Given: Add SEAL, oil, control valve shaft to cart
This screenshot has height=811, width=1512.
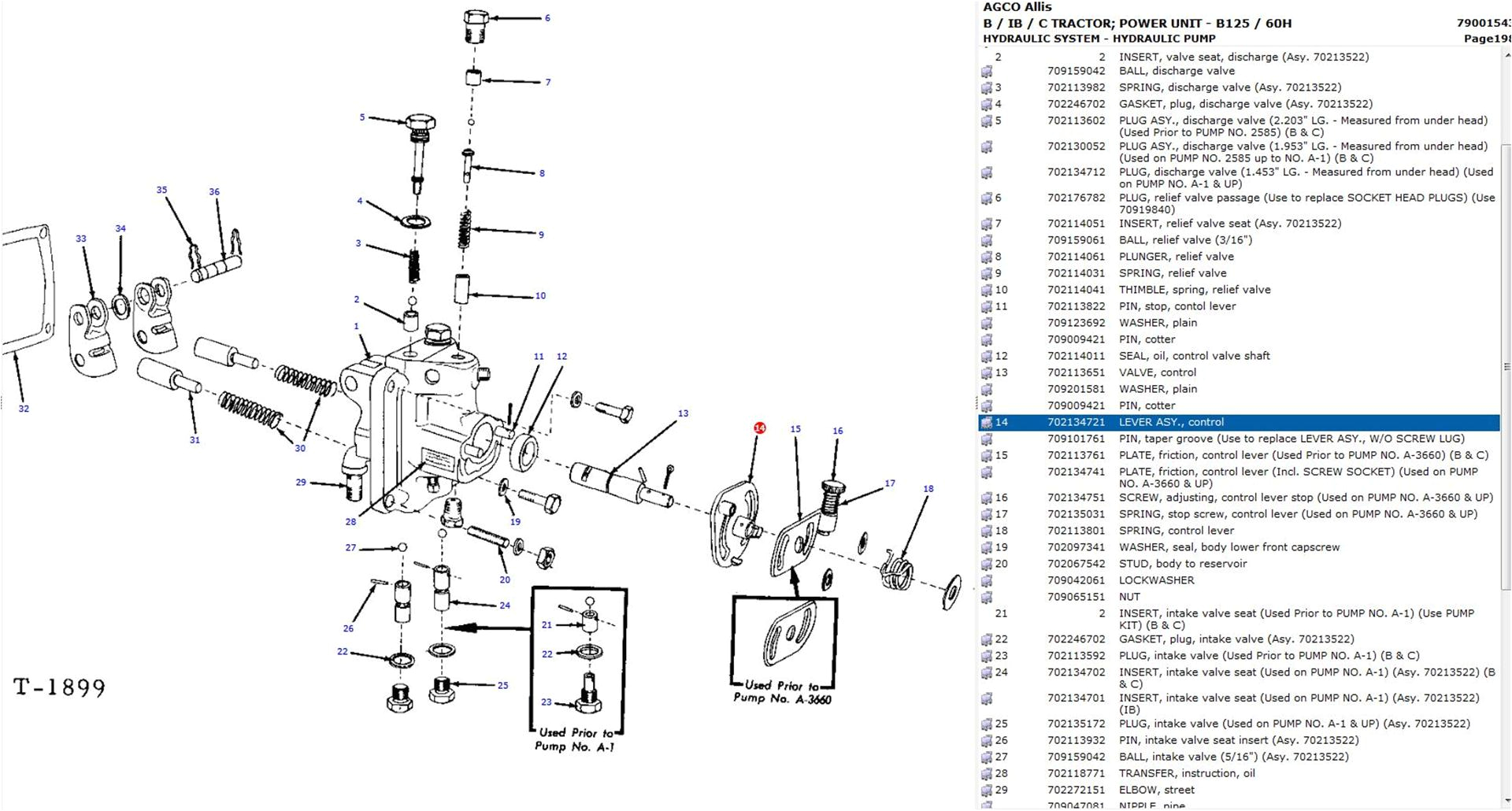Looking at the screenshot, I should pyautogui.click(x=986, y=356).
